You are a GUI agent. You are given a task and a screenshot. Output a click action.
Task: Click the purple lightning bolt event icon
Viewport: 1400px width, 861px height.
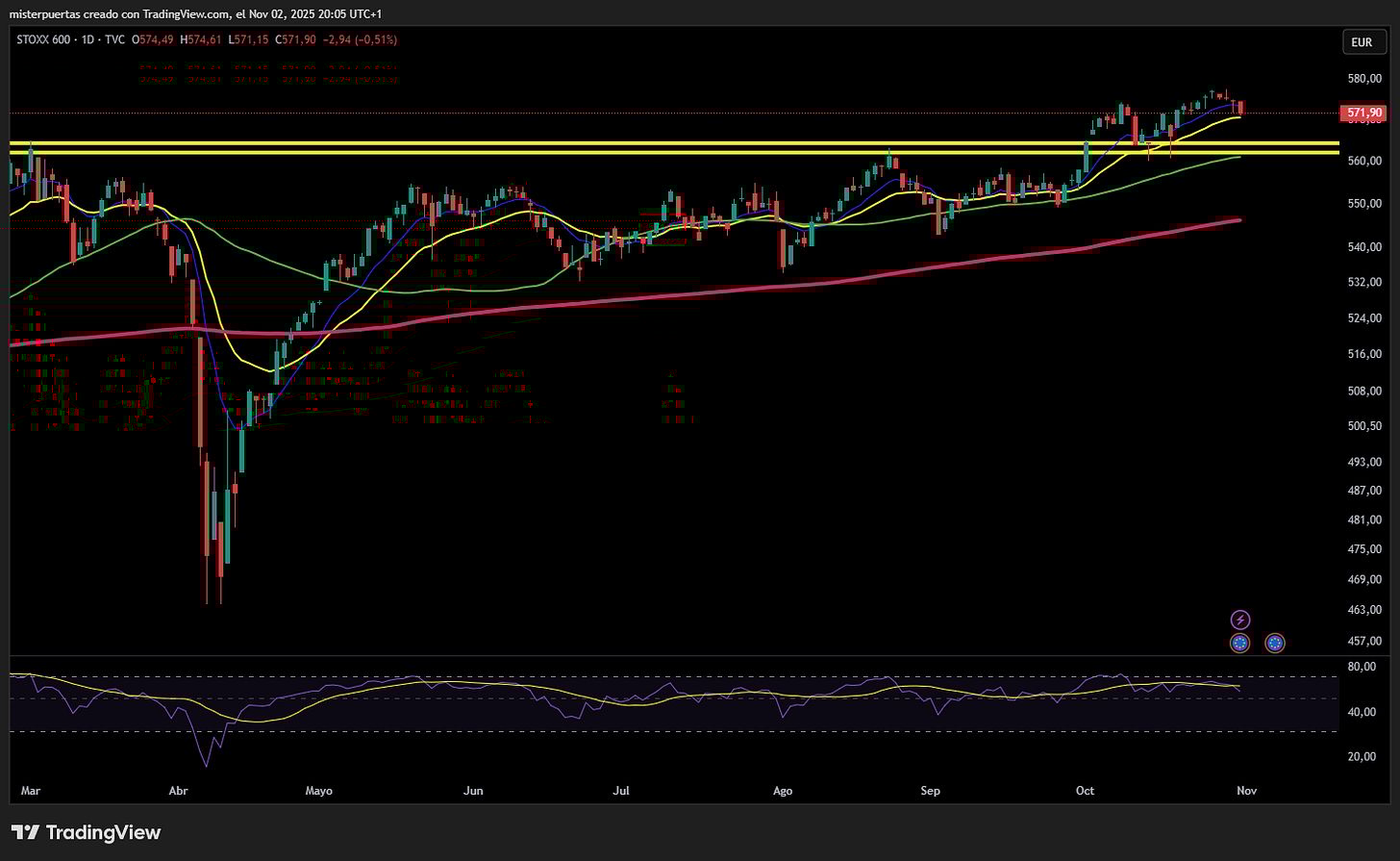tap(1240, 620)
